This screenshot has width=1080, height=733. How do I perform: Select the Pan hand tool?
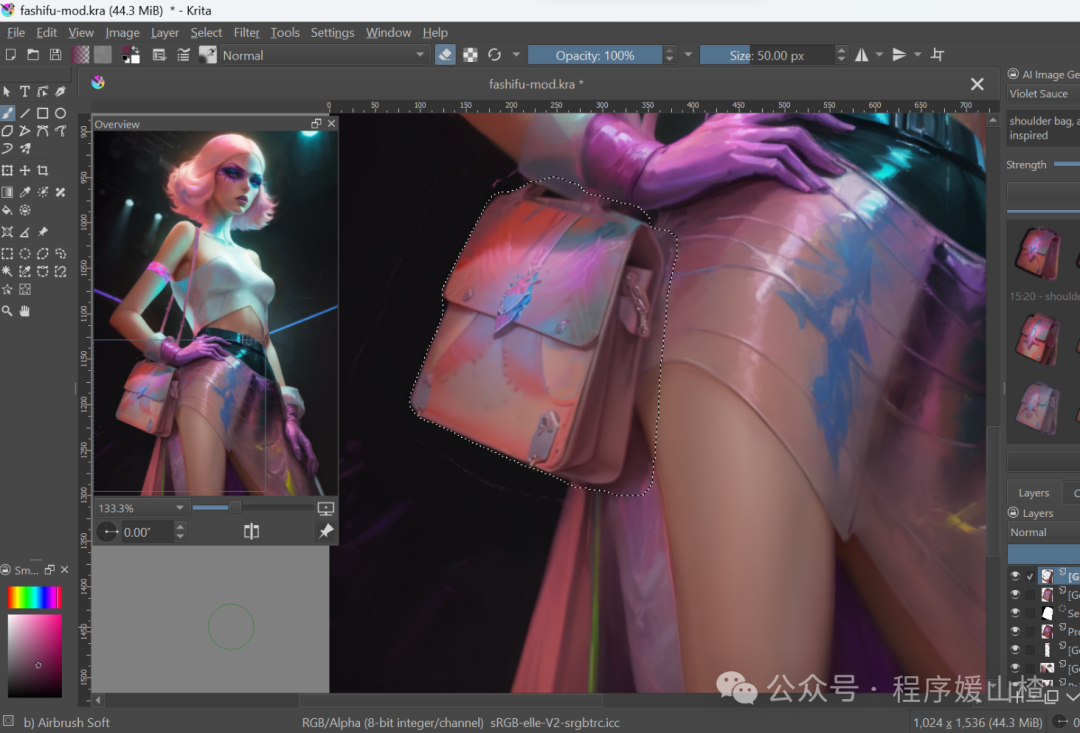[25, 311]
